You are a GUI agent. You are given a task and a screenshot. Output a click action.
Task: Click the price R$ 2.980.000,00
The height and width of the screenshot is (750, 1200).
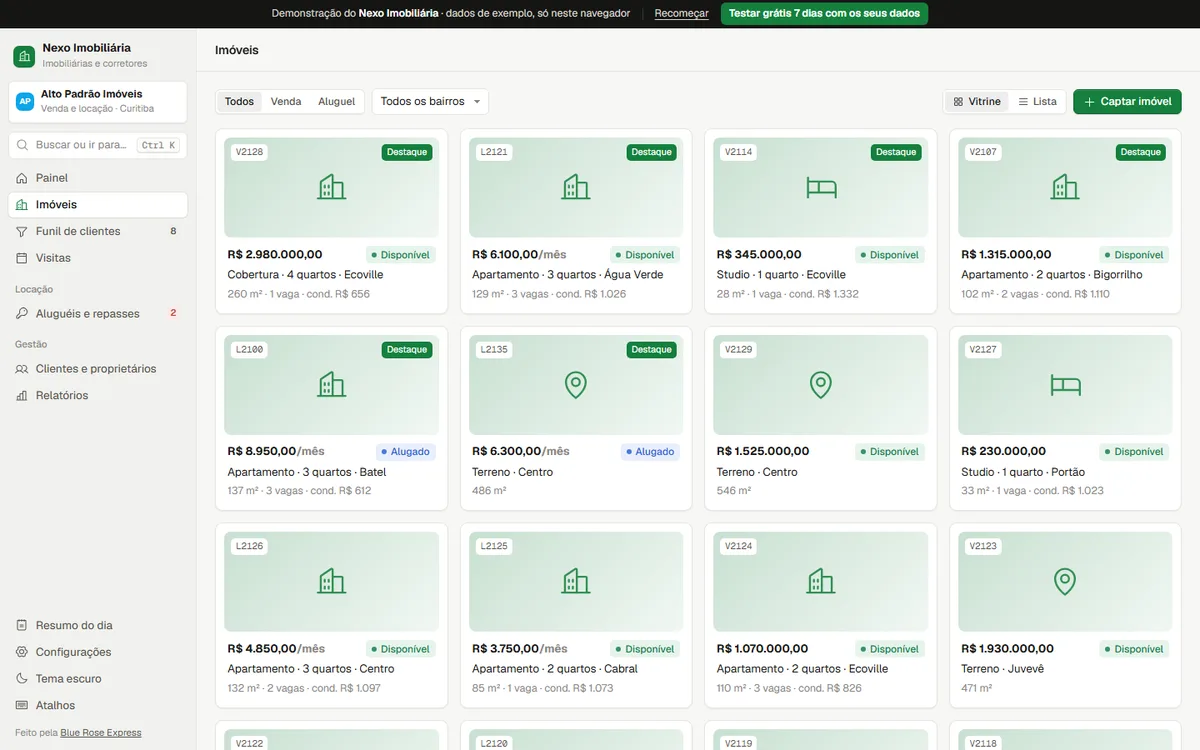pos(275,255)
